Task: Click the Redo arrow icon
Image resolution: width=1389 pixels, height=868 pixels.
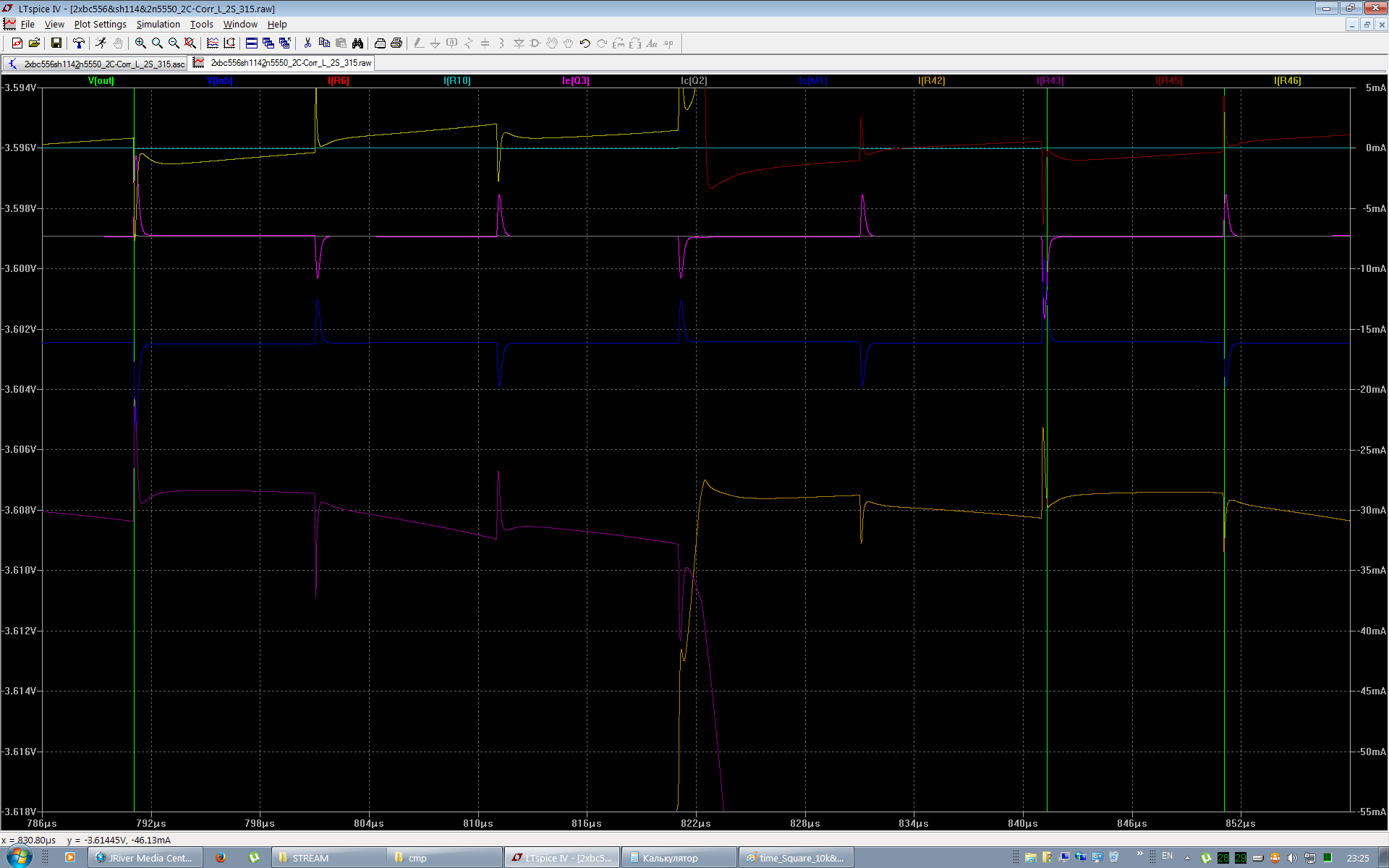Action: pos(602,43)
